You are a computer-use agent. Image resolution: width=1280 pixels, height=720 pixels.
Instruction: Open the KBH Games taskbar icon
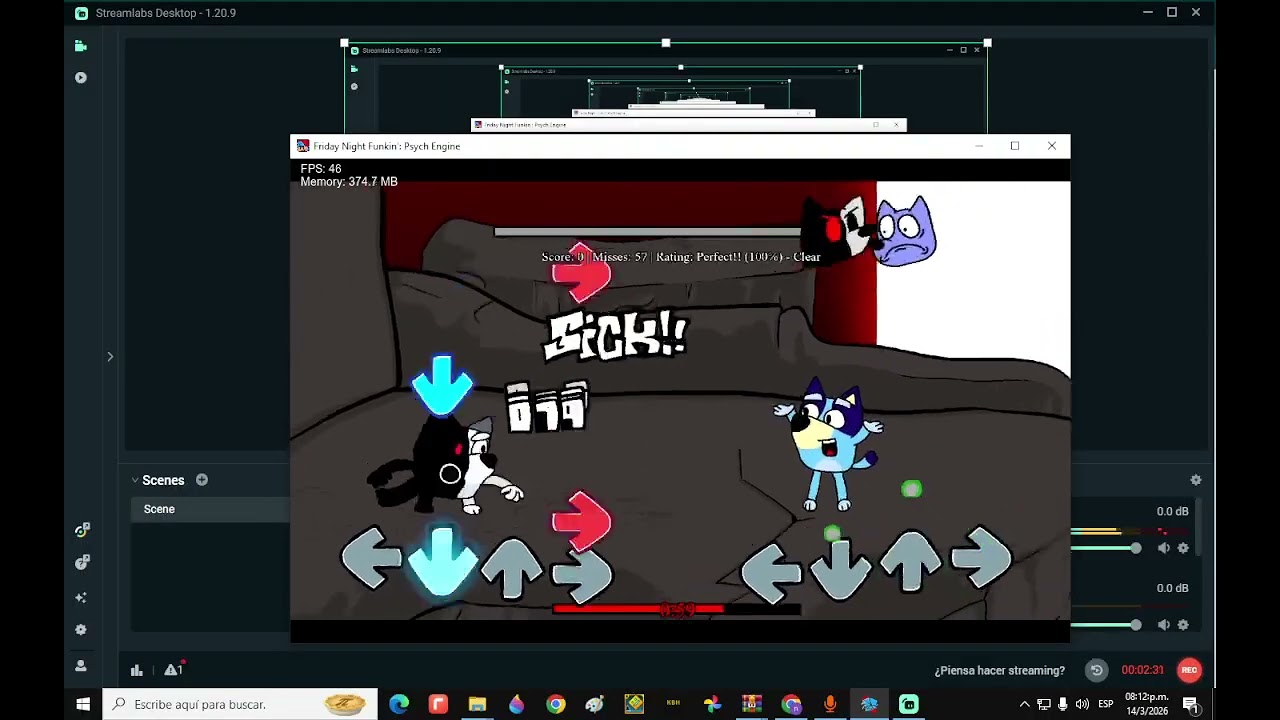673,704
